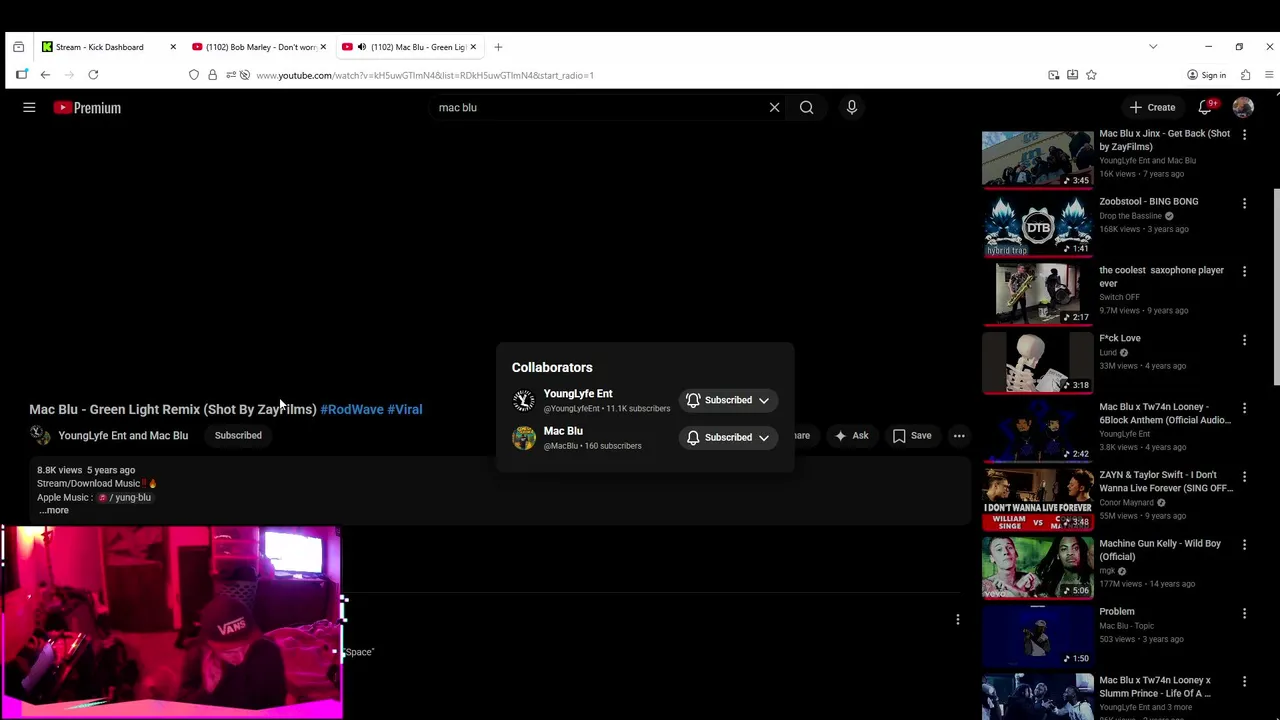1280x720 pixels.
Task: Open the browser tab manager icon
Action: (18, 47)
